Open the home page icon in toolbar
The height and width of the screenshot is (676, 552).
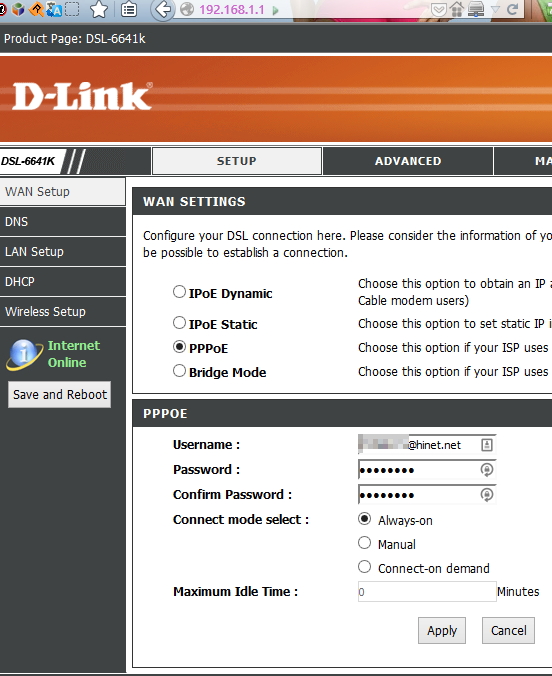coord(457,9)
